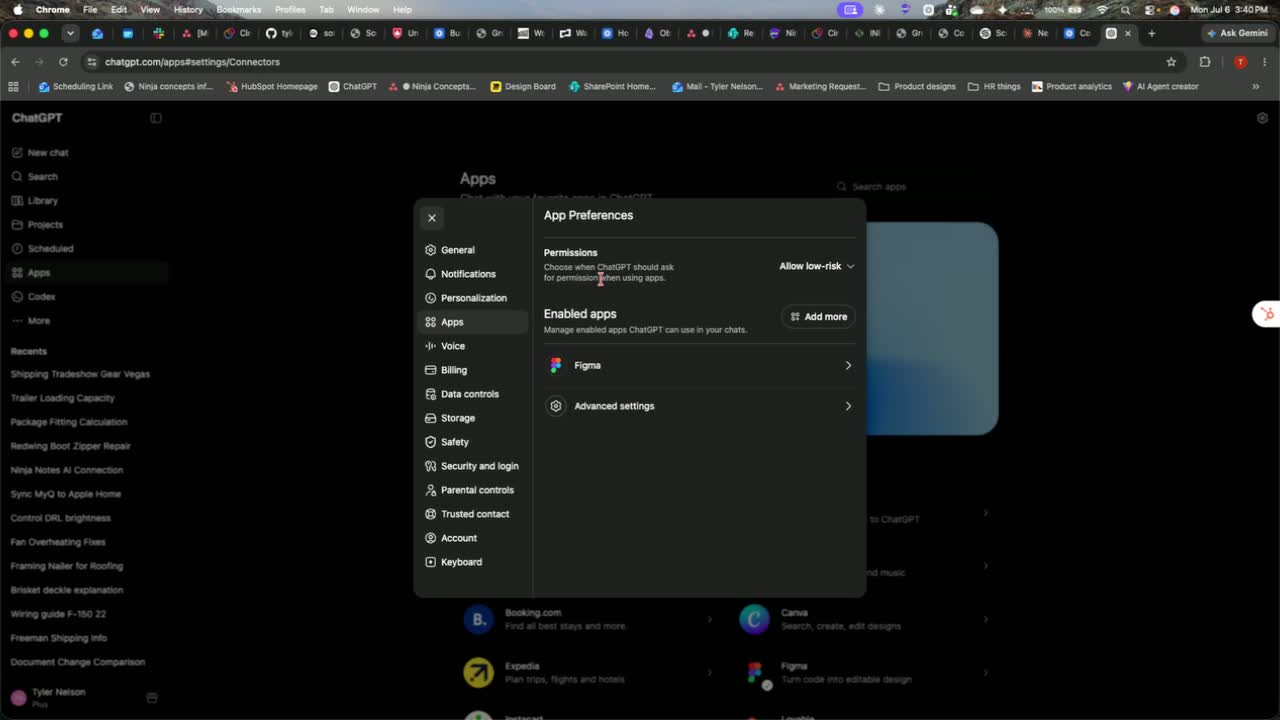Open chat Shipping Tradeshow Gear Vegas

[x=80, y=374]
